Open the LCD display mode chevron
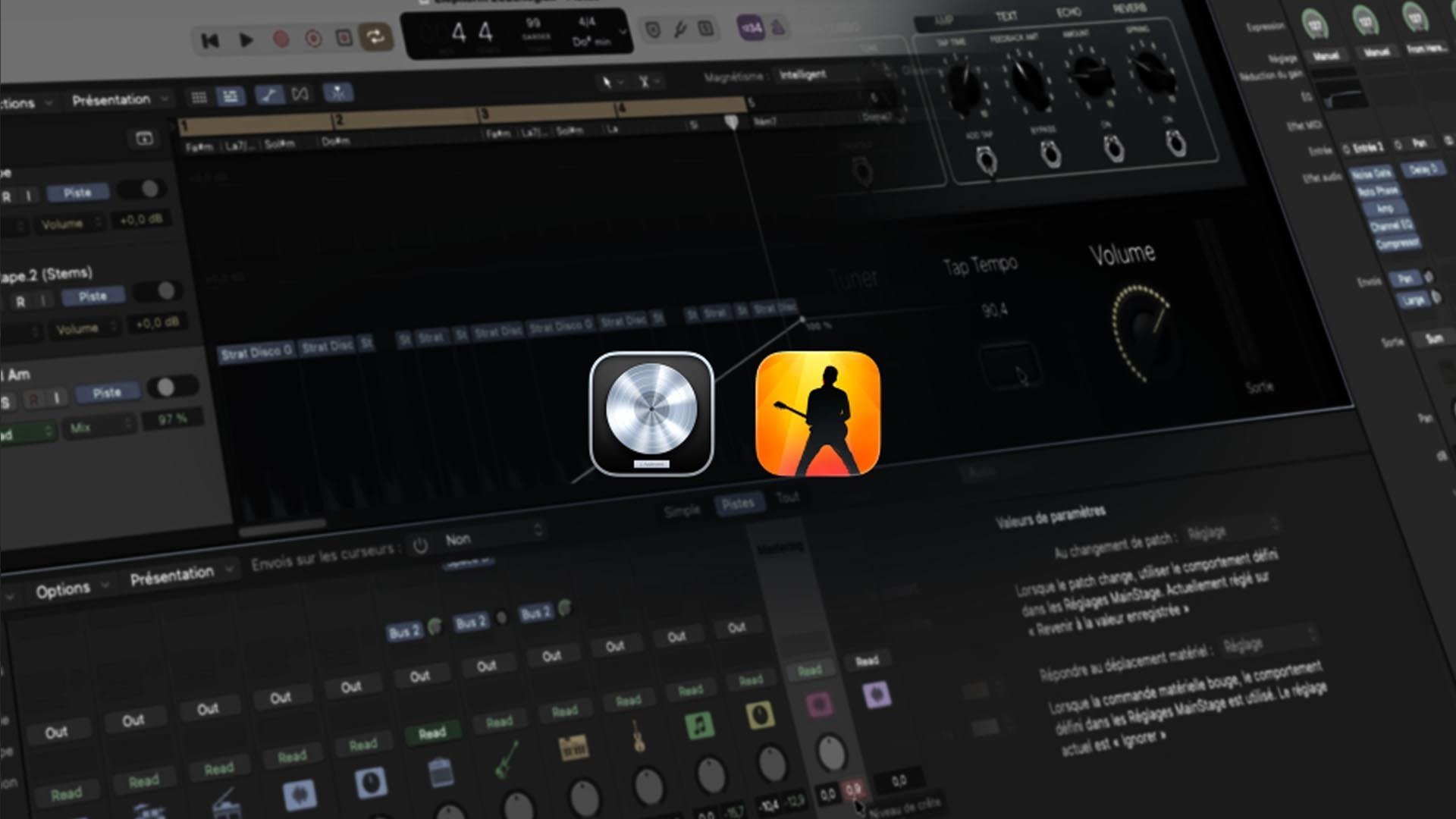This screenshot has height=819, width=1456. coord(623,32)
